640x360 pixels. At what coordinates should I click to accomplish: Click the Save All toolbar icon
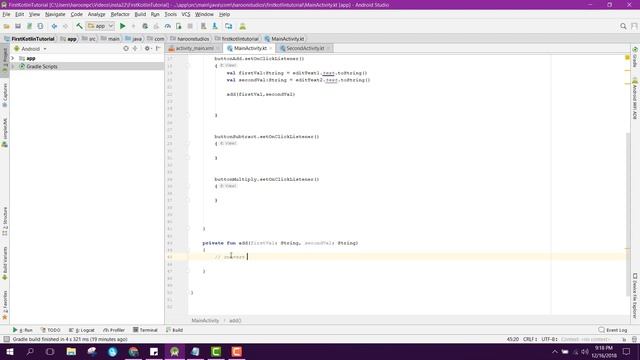[x=18, y=26]
